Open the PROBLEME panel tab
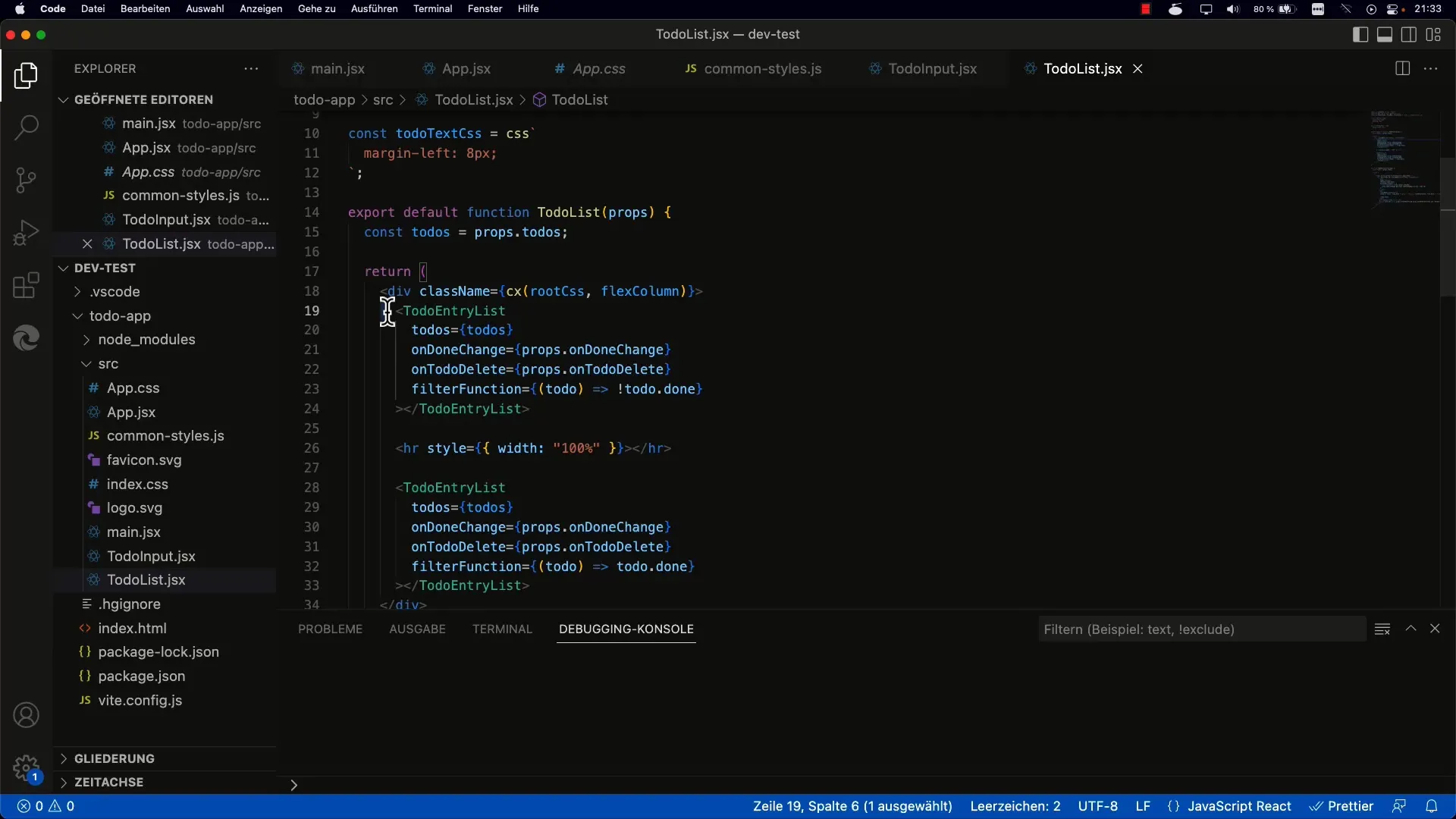The width and height of the screenshot is (1456, 819). (330, 629)
